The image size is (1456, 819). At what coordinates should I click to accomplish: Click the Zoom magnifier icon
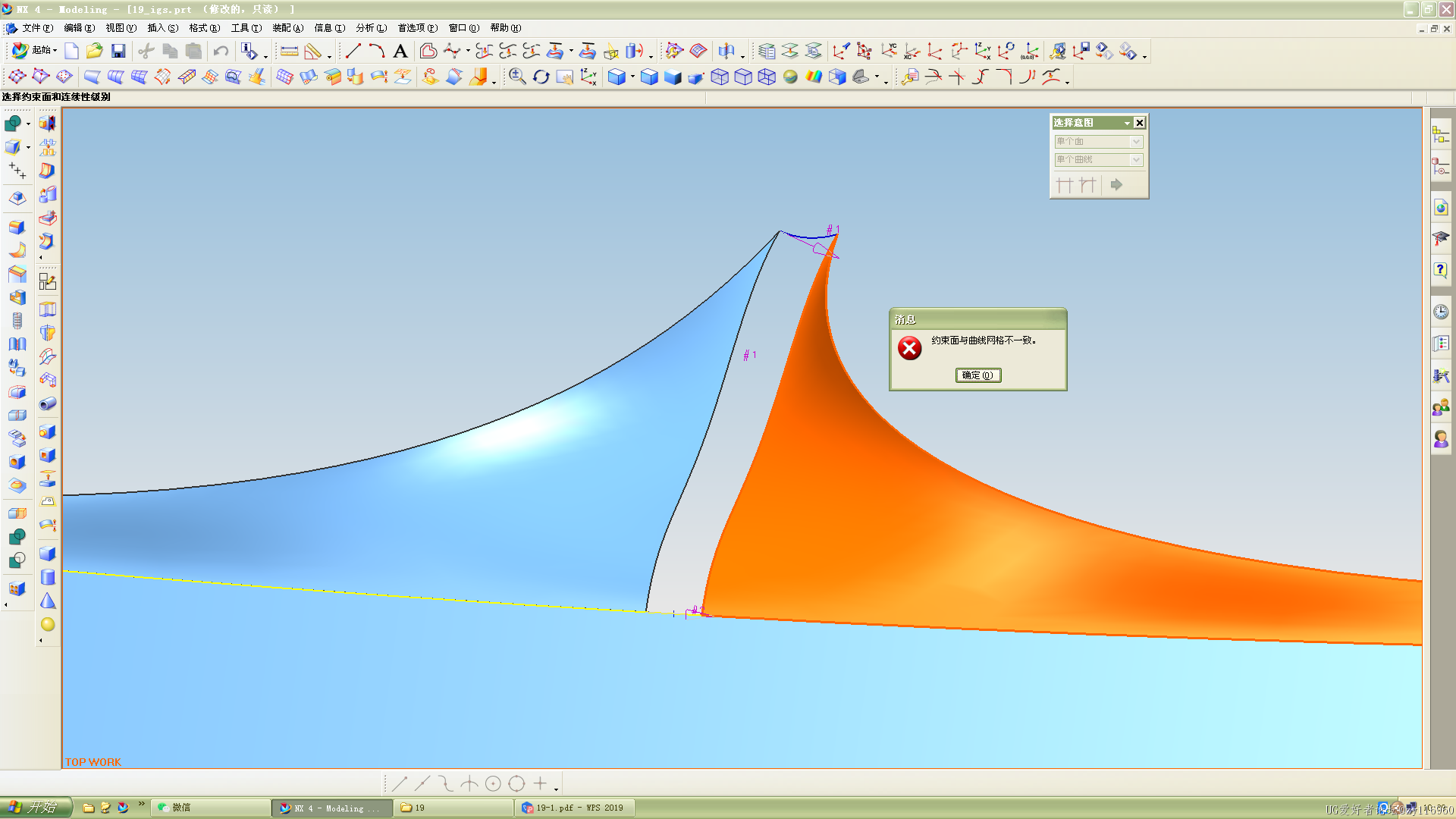click(x=517, y=77)
